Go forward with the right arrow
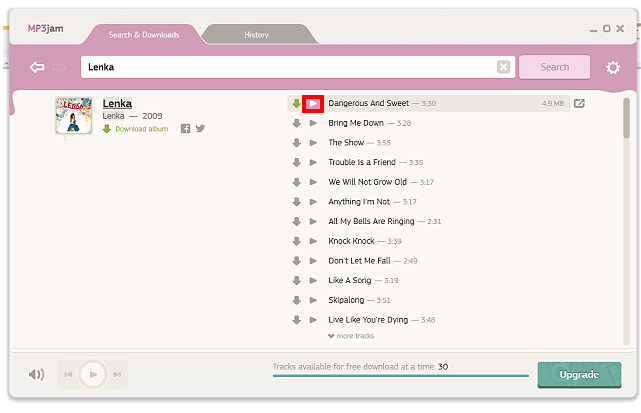The width and height of the screenshot is (641, 413). tap(59, 67)
